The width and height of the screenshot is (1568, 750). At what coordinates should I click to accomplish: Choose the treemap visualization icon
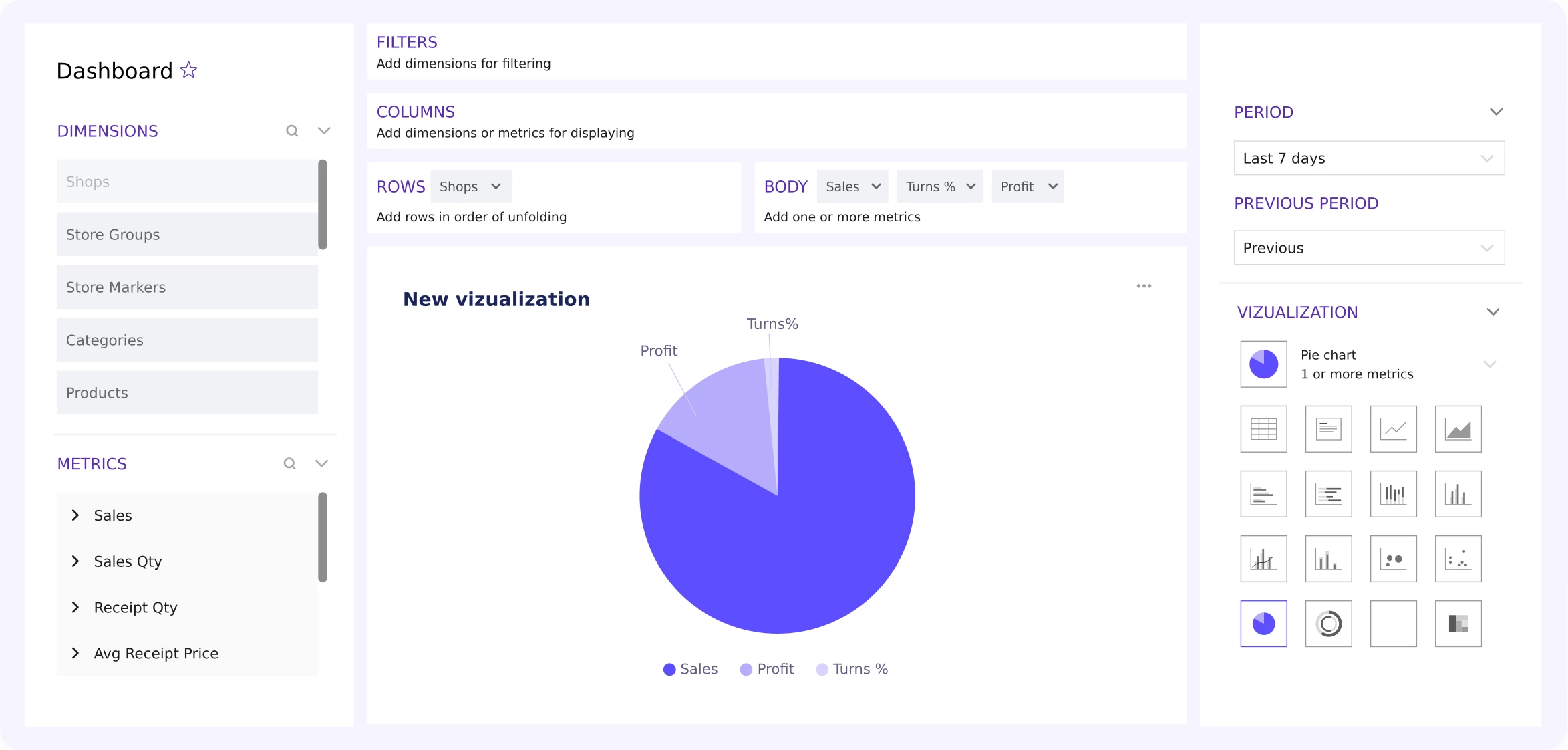pos(1458,624)
